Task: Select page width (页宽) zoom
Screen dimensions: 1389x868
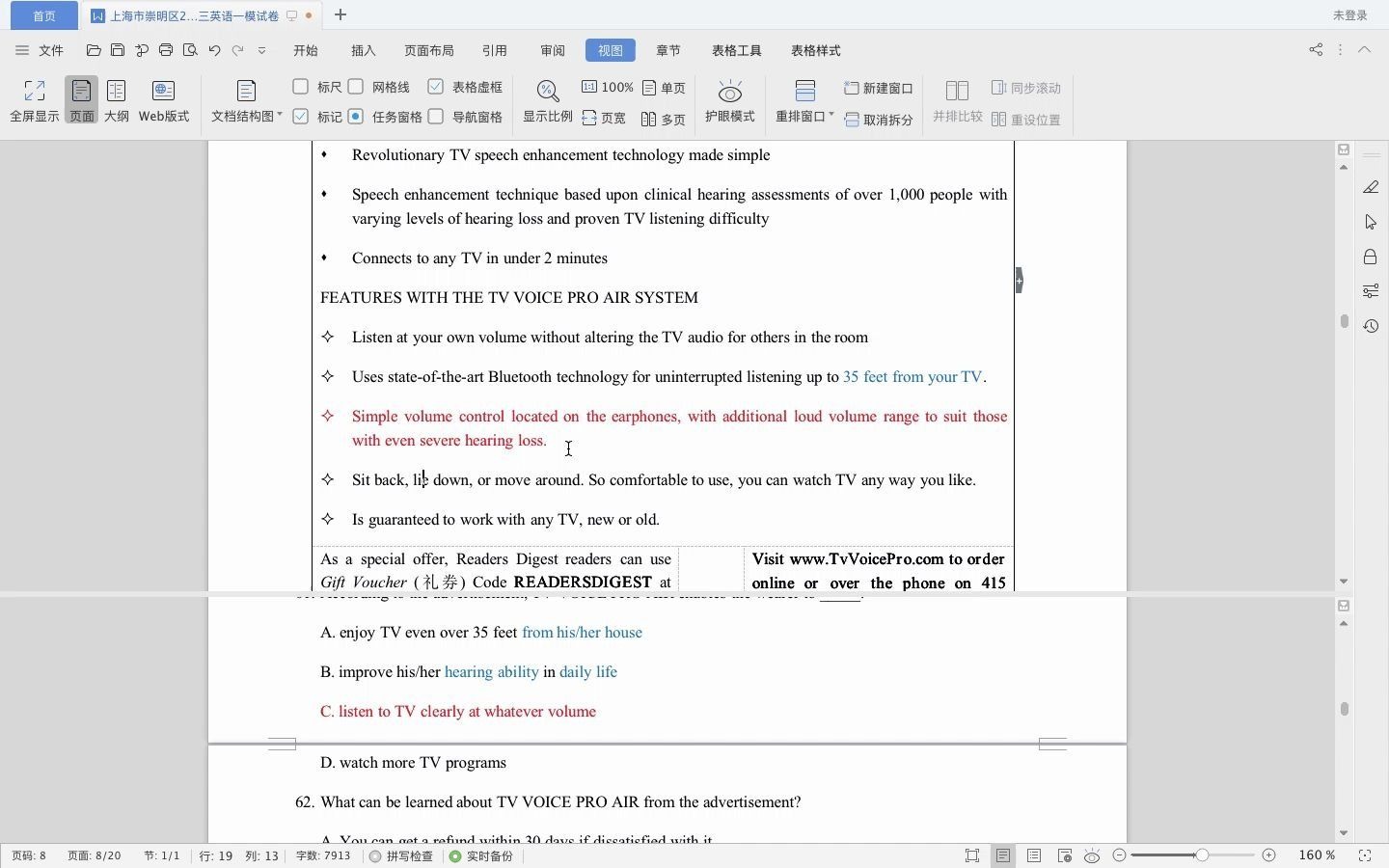Action: pos(604,118)
